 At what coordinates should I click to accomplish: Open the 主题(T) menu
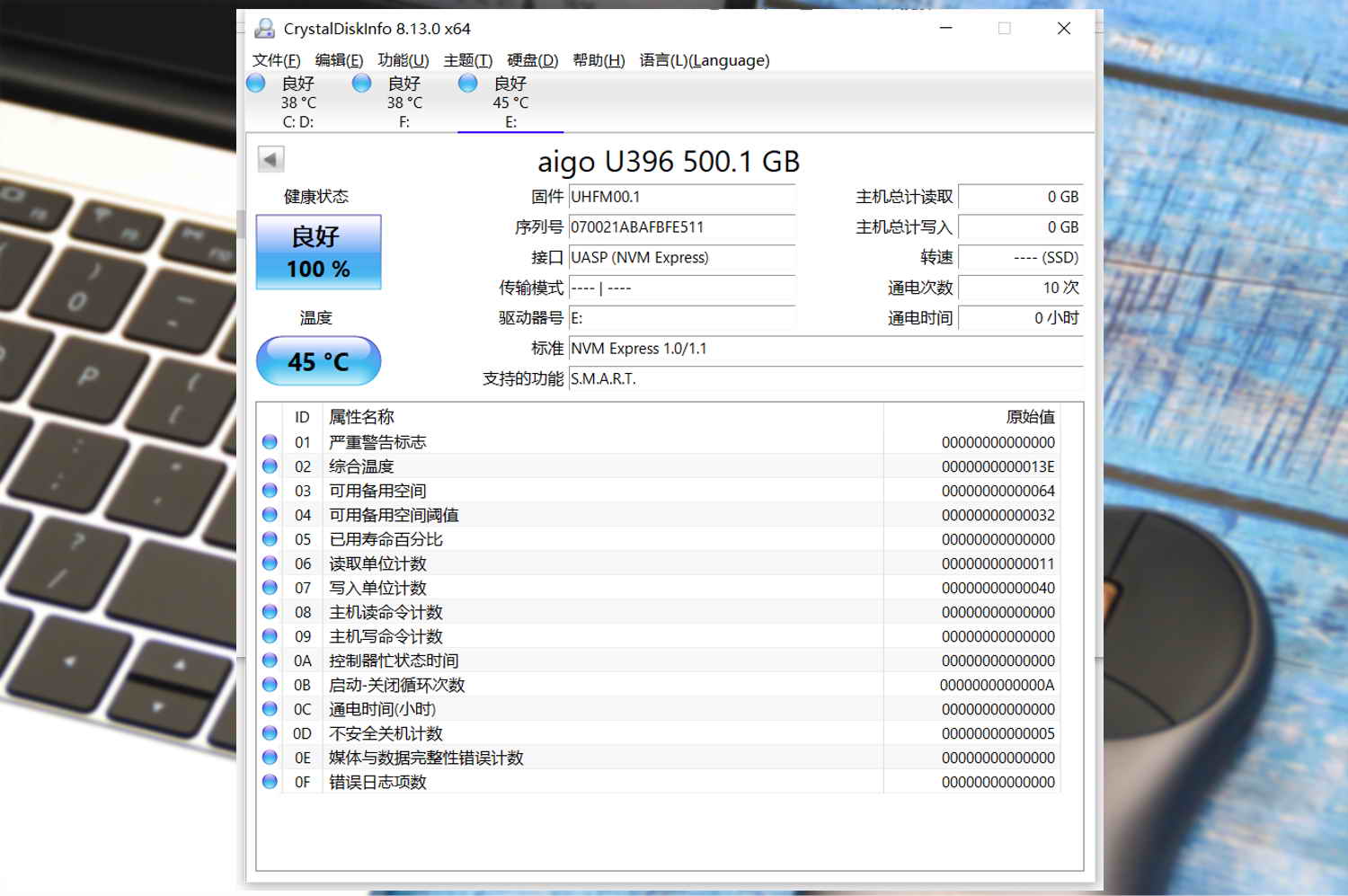tap(468, 60)
